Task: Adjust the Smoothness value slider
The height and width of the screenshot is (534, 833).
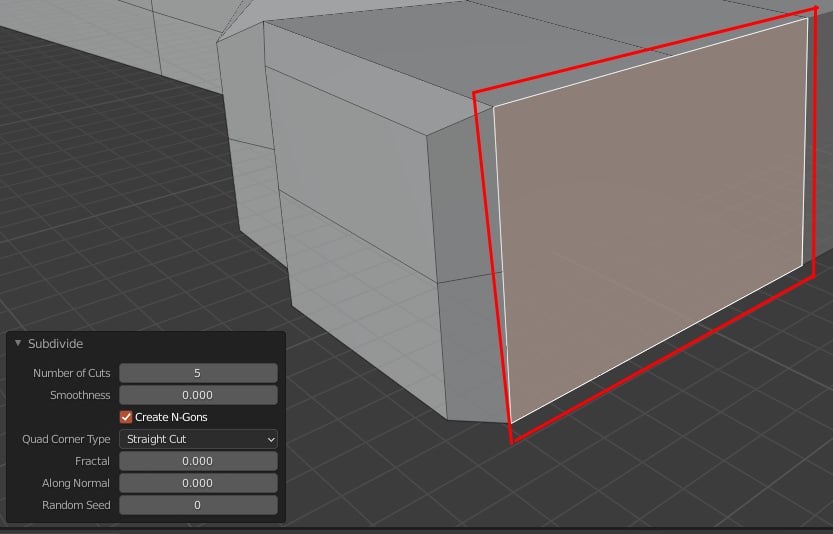Action: point(198,395)
